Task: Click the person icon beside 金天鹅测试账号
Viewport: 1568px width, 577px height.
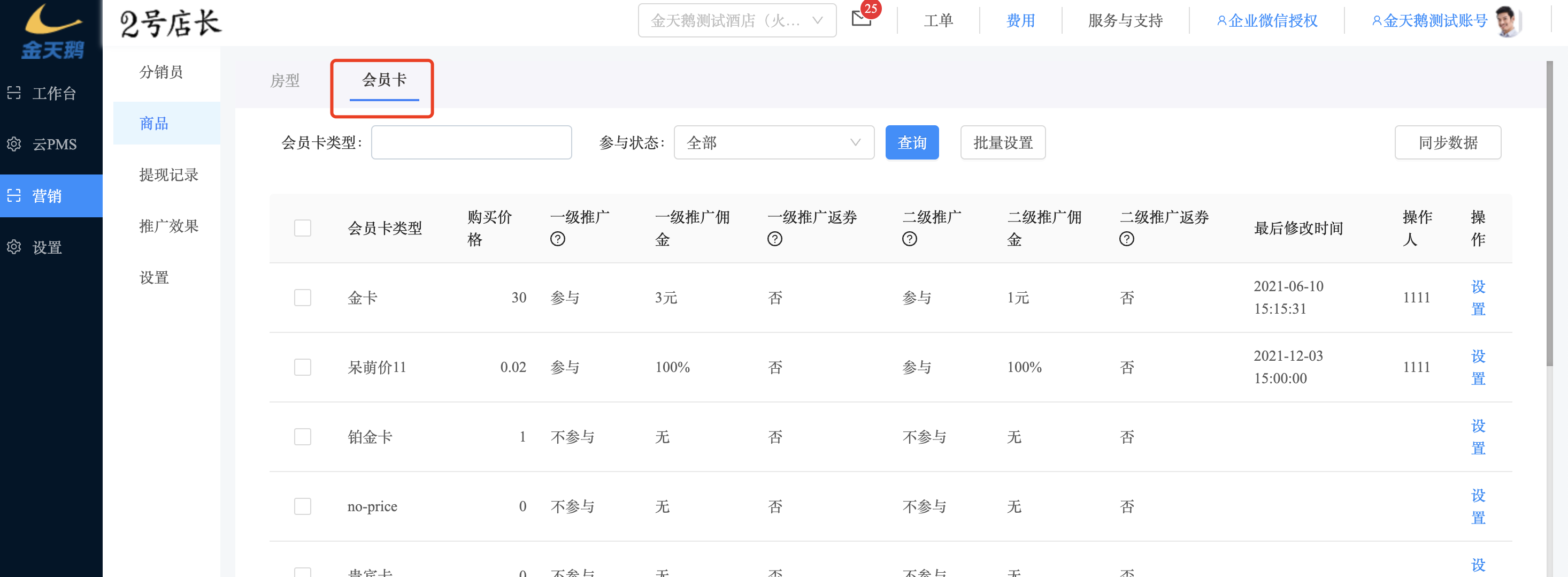Action: coord(1376,21)
